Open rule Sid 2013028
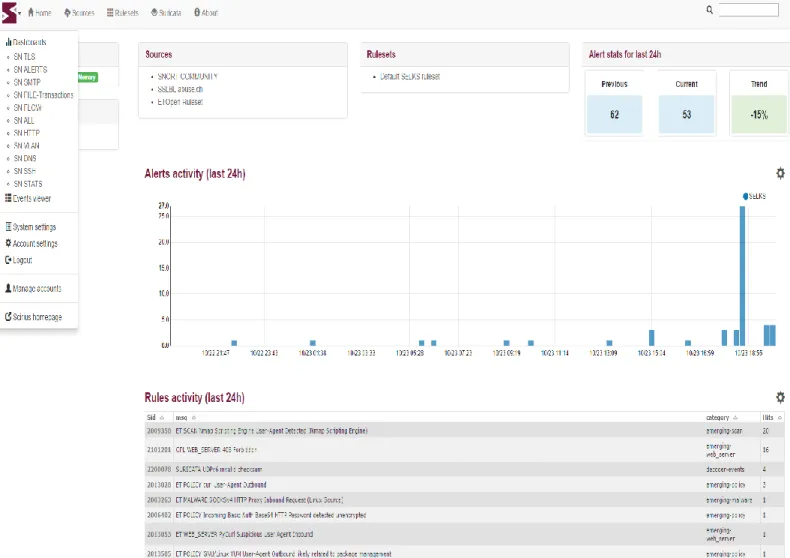The image size is (790, 558). click(x=159, y=485)
